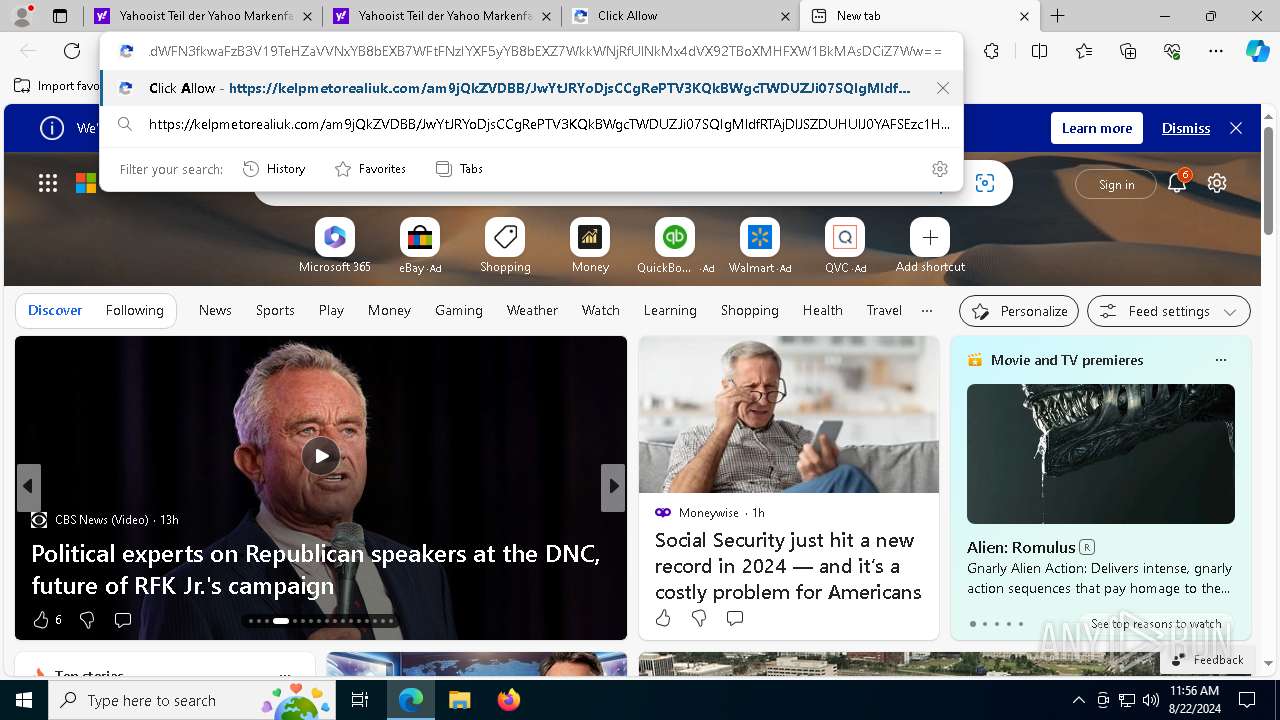Image resolution: width=1280 pixels, height=720 pixels.
Task: Open browser Extensions icon
Action: coord(991,51)
